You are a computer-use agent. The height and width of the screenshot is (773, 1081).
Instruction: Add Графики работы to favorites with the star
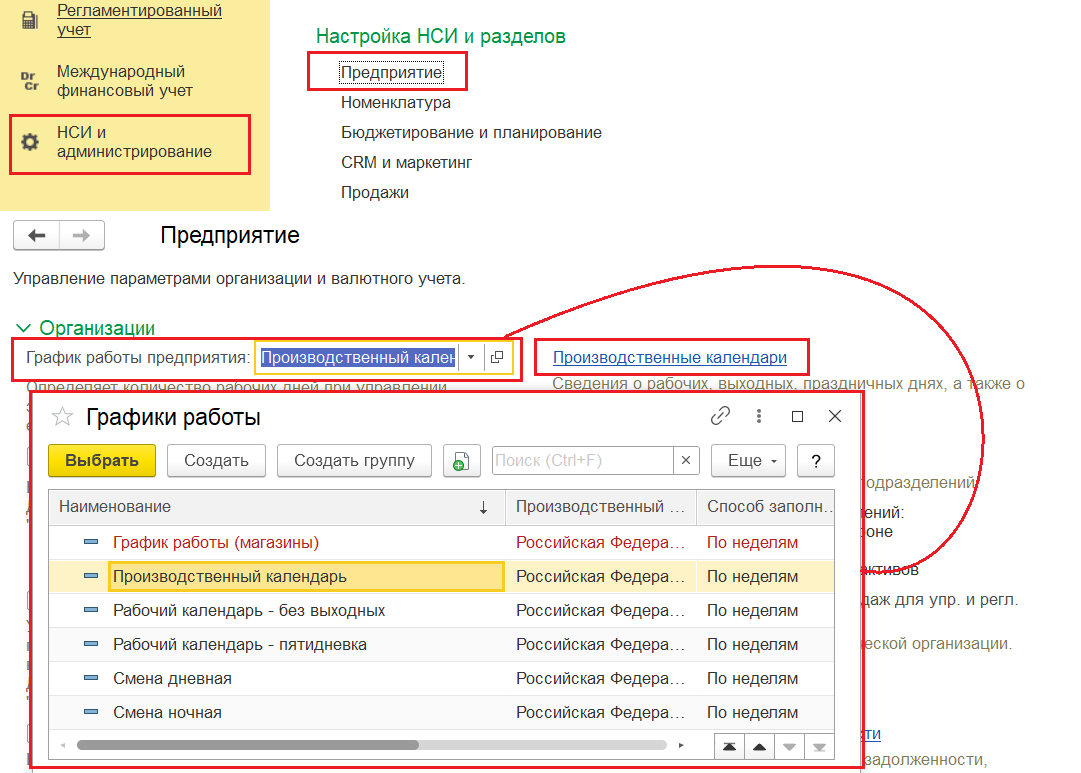pyautogui.click(x=62, y=416)
